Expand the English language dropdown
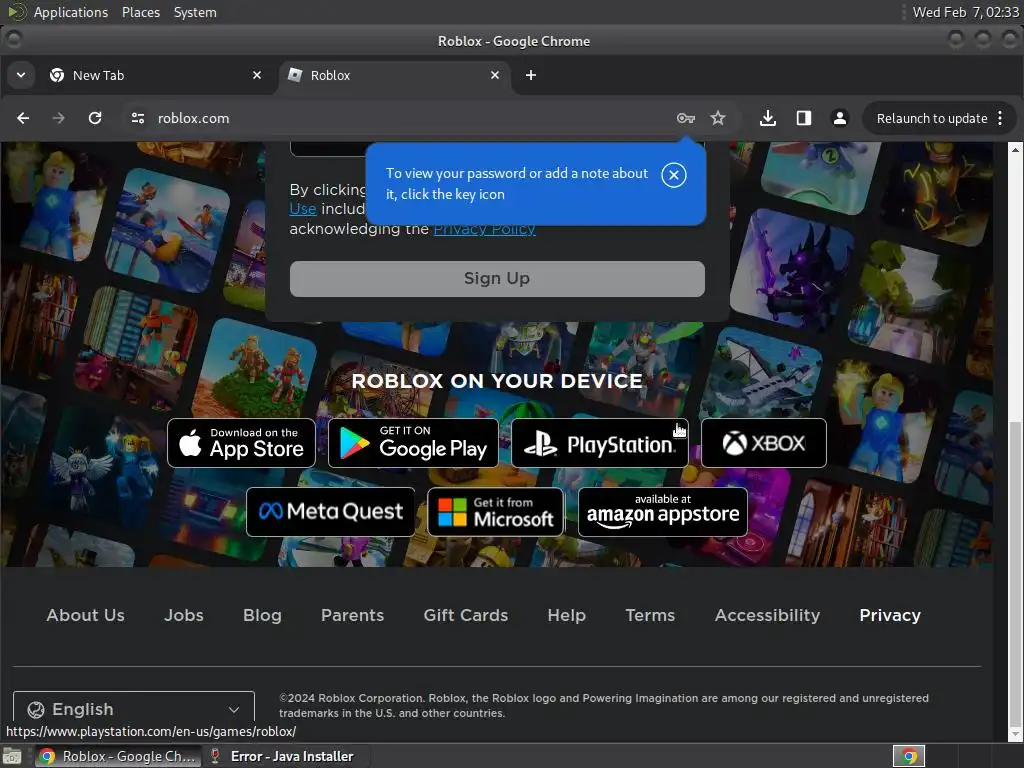This screenshot has width=1024, height=768. click(x=134, y=709)
